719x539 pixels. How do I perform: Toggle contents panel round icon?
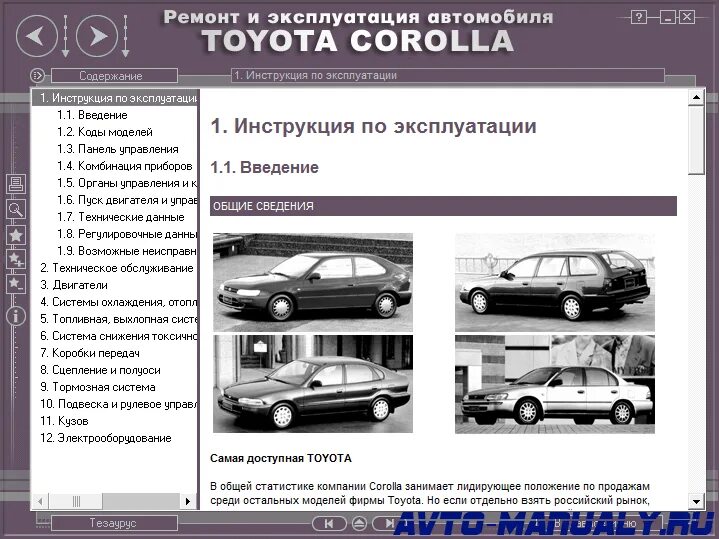click(37, 75)
